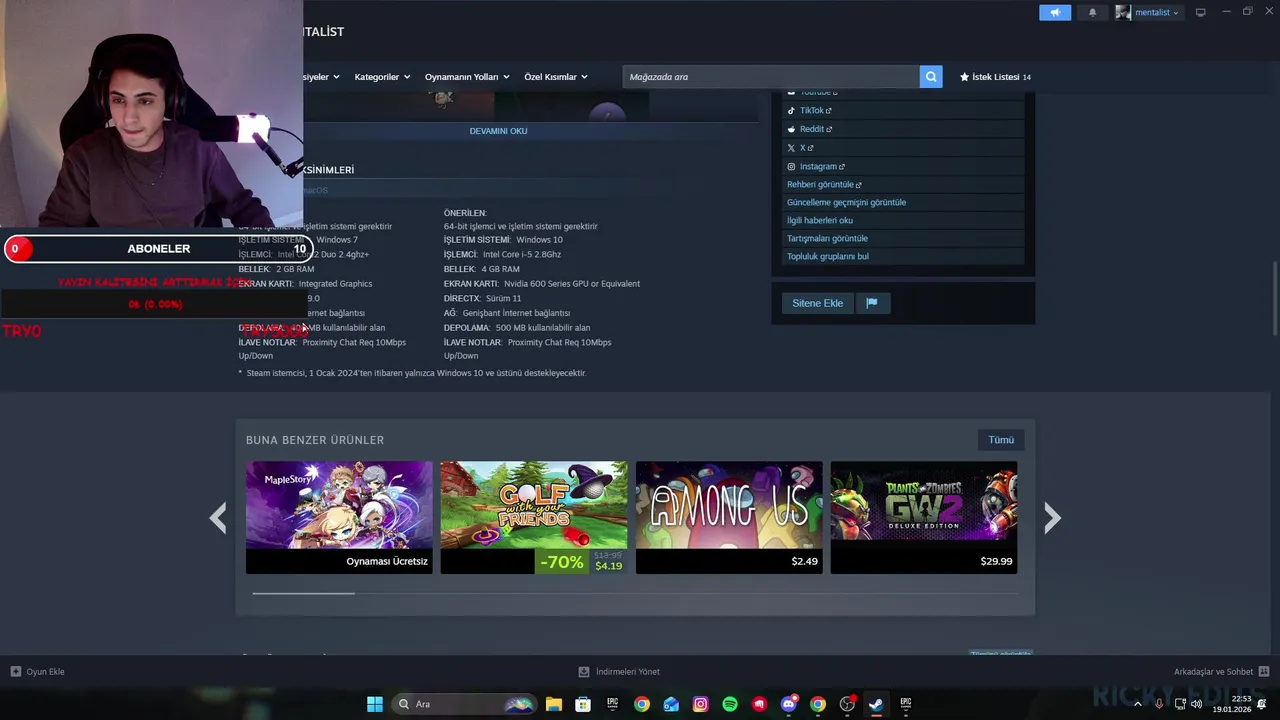This screenshot has height=720, width=1280.
Task: Open the TikTok link
Action: pos(815,111)
